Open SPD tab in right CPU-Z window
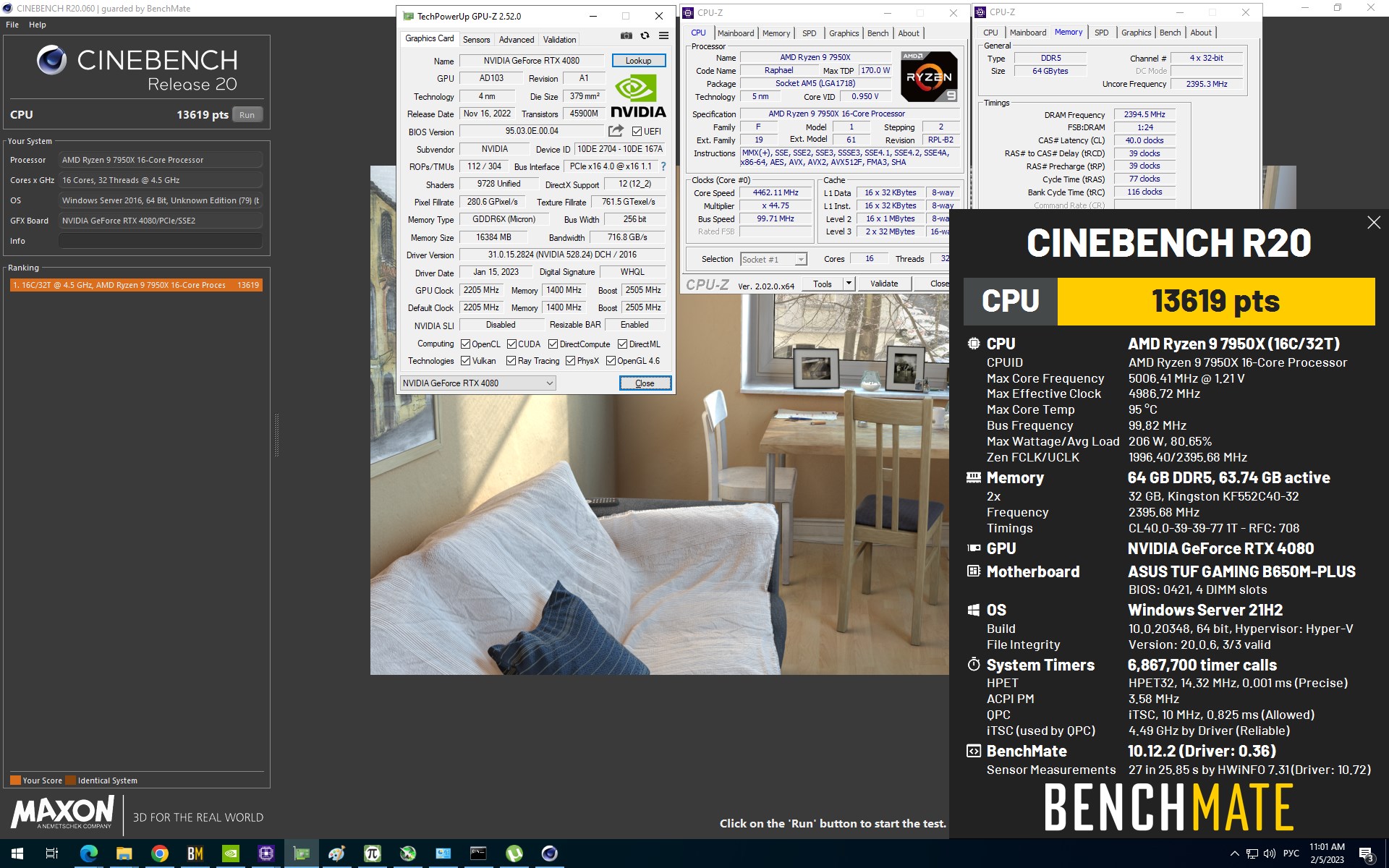The image size is (1389, 868). pyautogui.click(x=1101, y=33)
